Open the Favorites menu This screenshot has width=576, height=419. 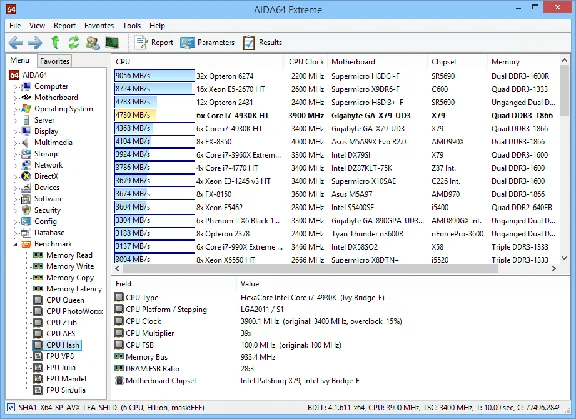tap(99, 25)
